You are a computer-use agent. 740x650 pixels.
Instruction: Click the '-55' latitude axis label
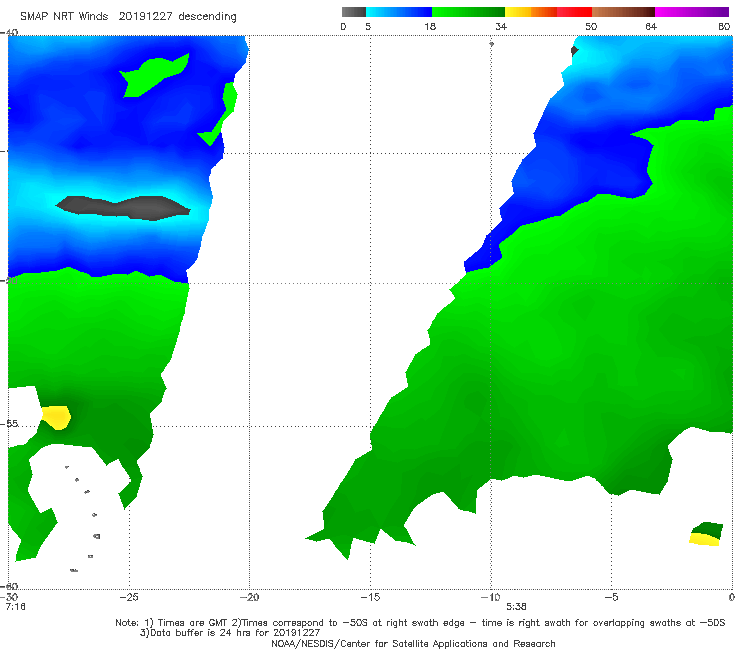pos(9,424)
